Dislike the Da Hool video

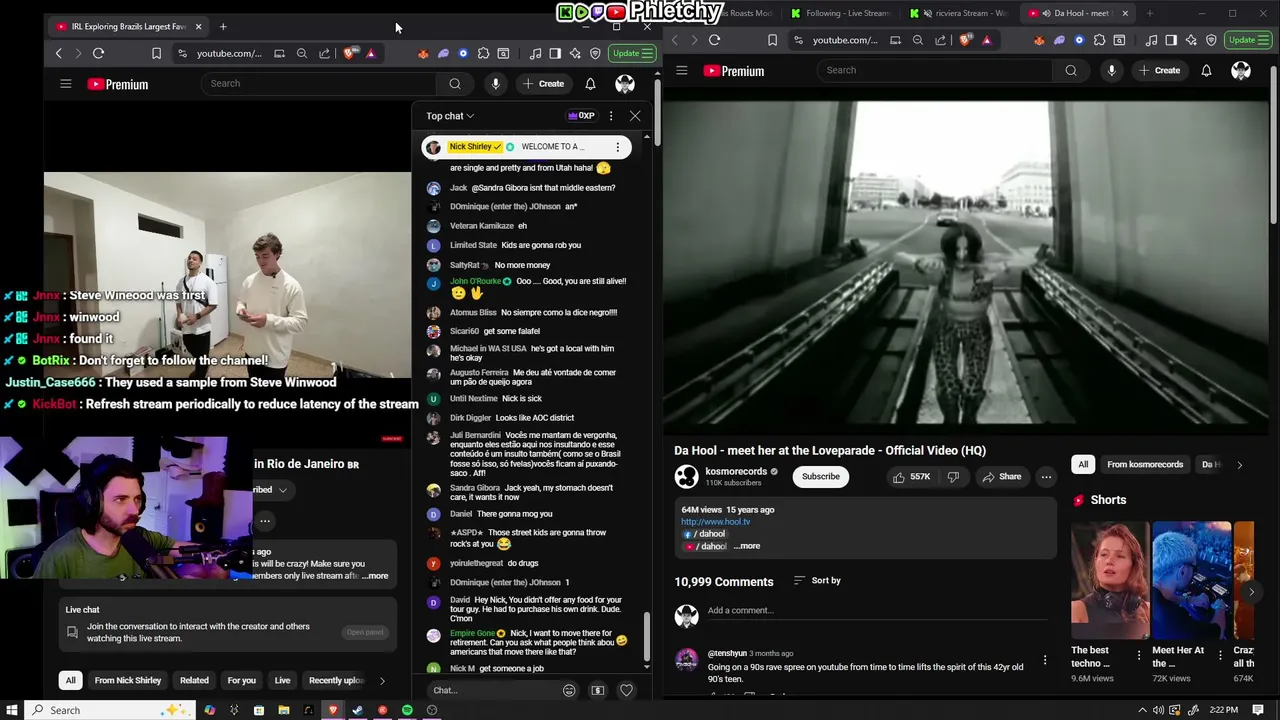click(953, 477)
